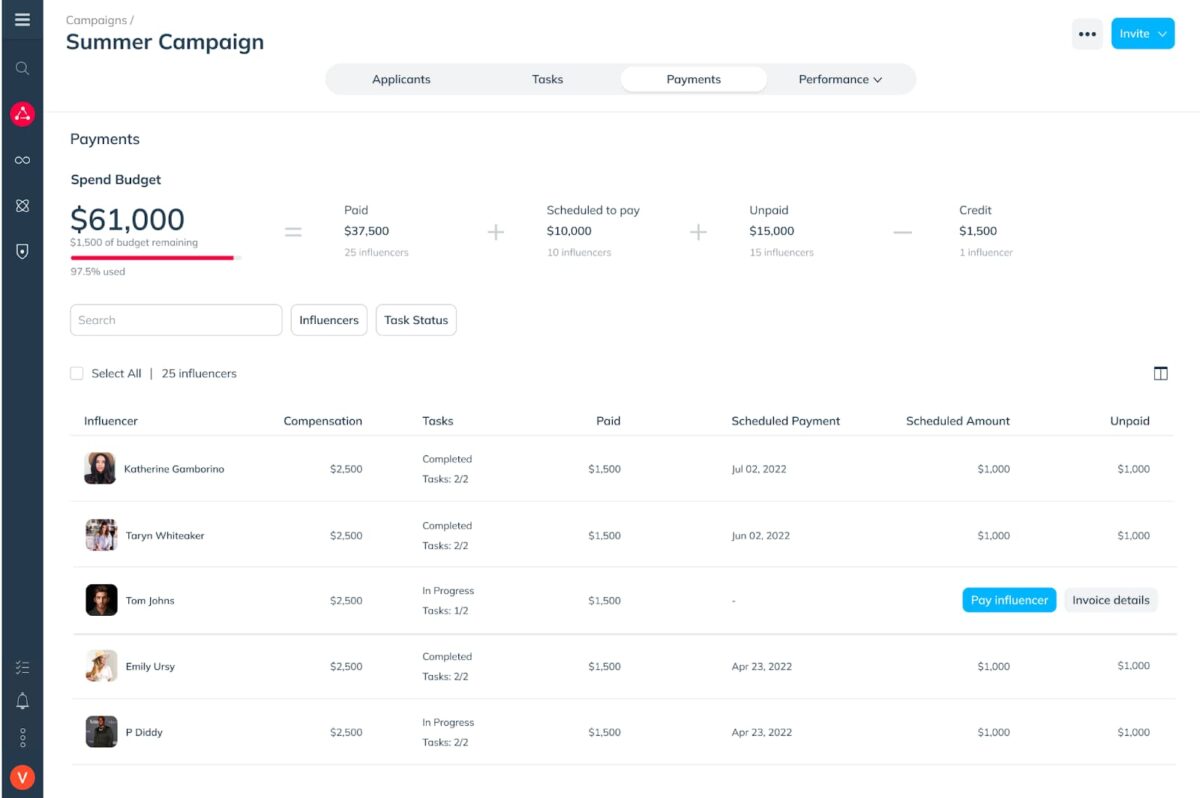
Task: View Invoice details for Tom Johns
Action: pyautogui.click(x=1111, y=600)
